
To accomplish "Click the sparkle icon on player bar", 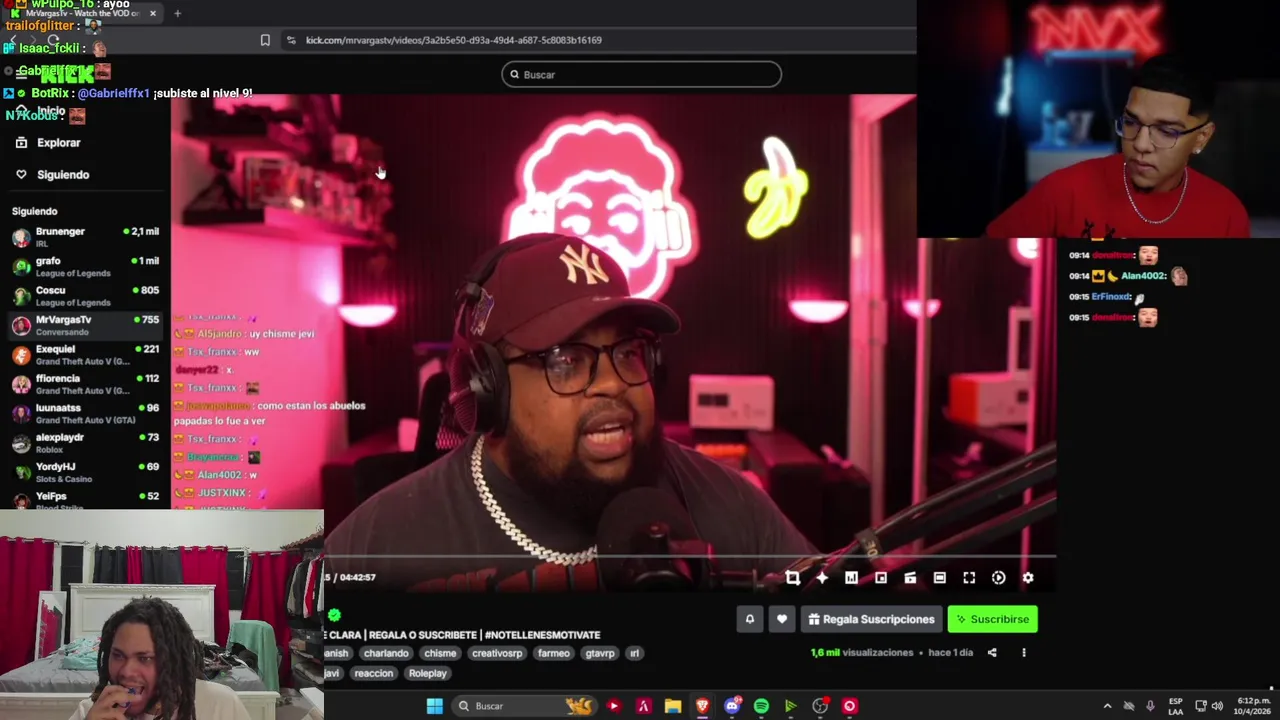I will tap(822, 578).
